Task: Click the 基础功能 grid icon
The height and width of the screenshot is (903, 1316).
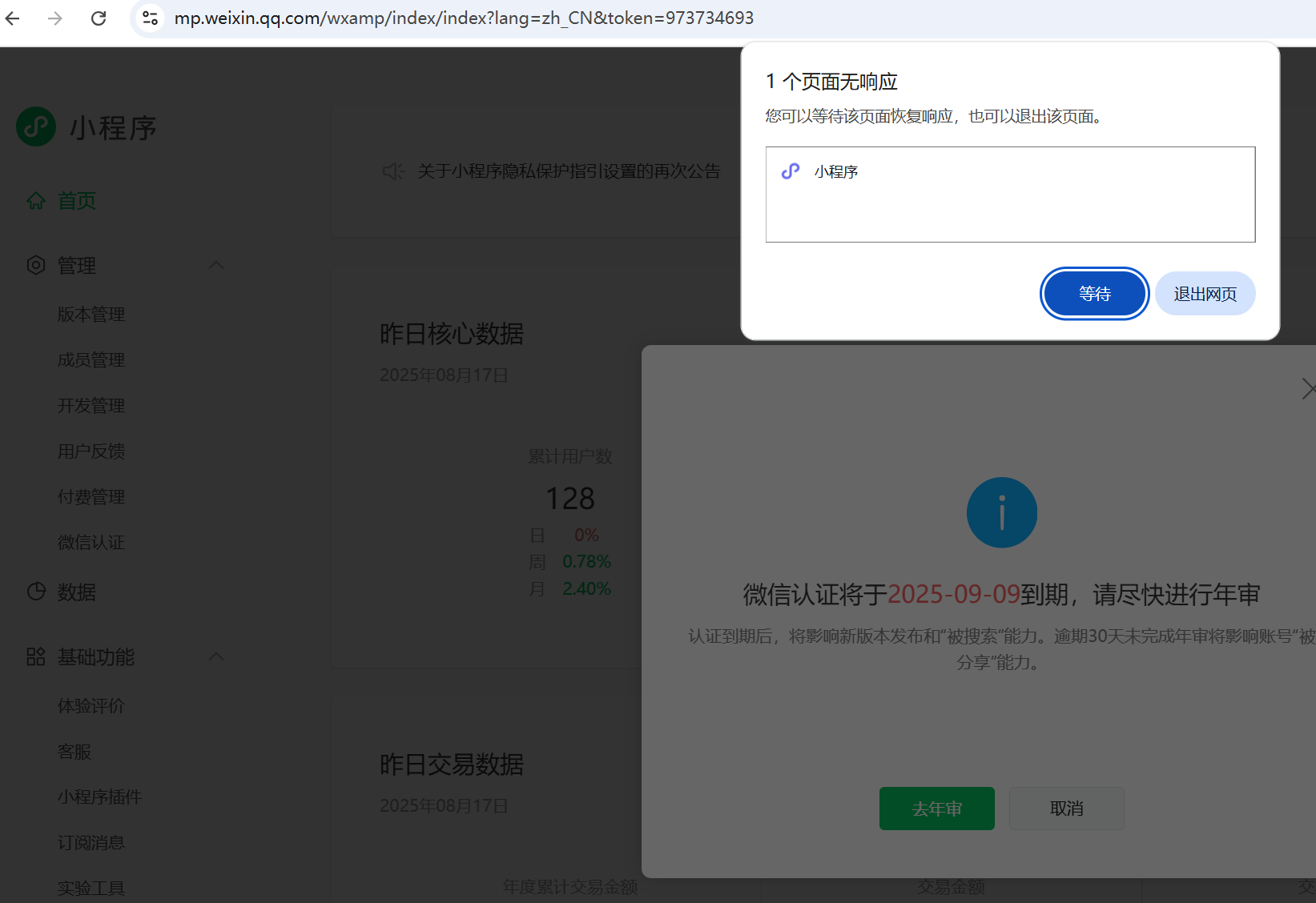Action: point(36,657)
